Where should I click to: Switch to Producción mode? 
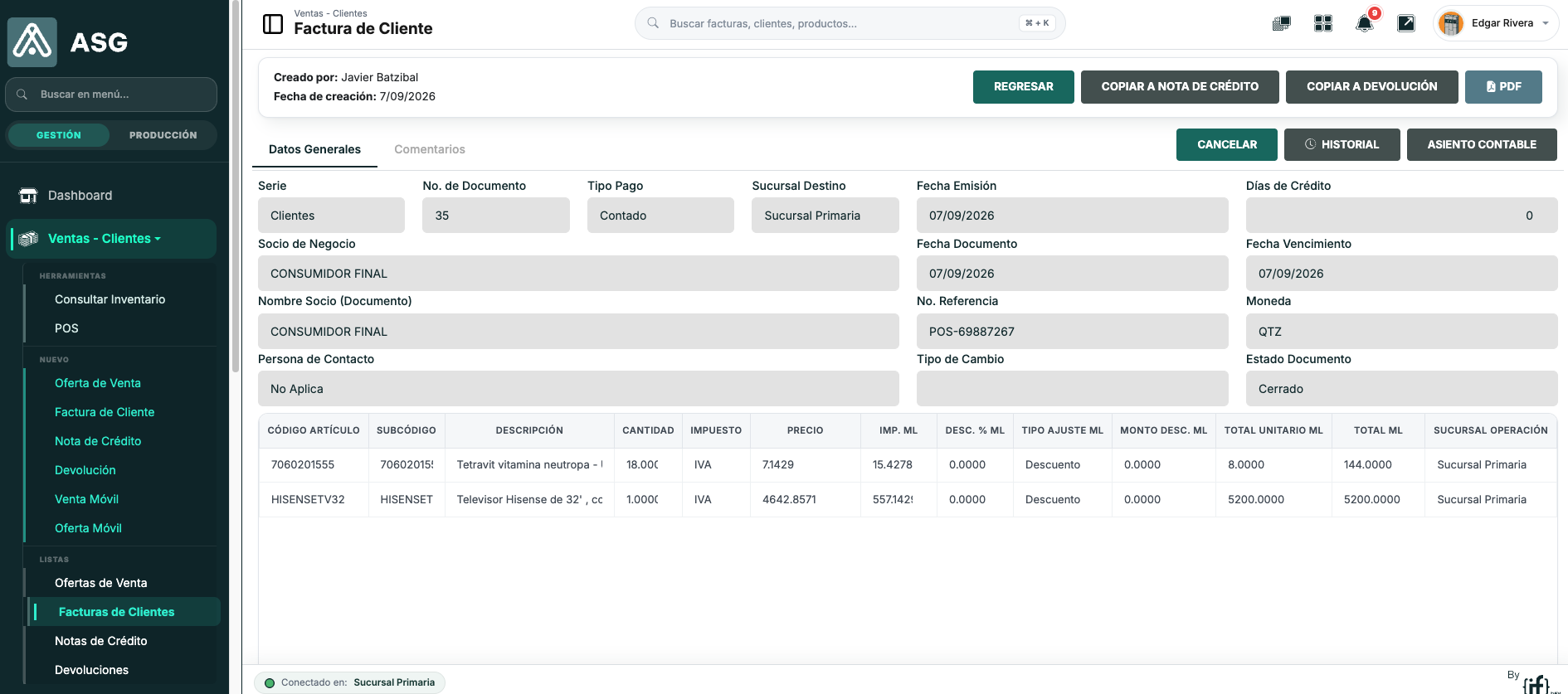click(x=163, y=135)
